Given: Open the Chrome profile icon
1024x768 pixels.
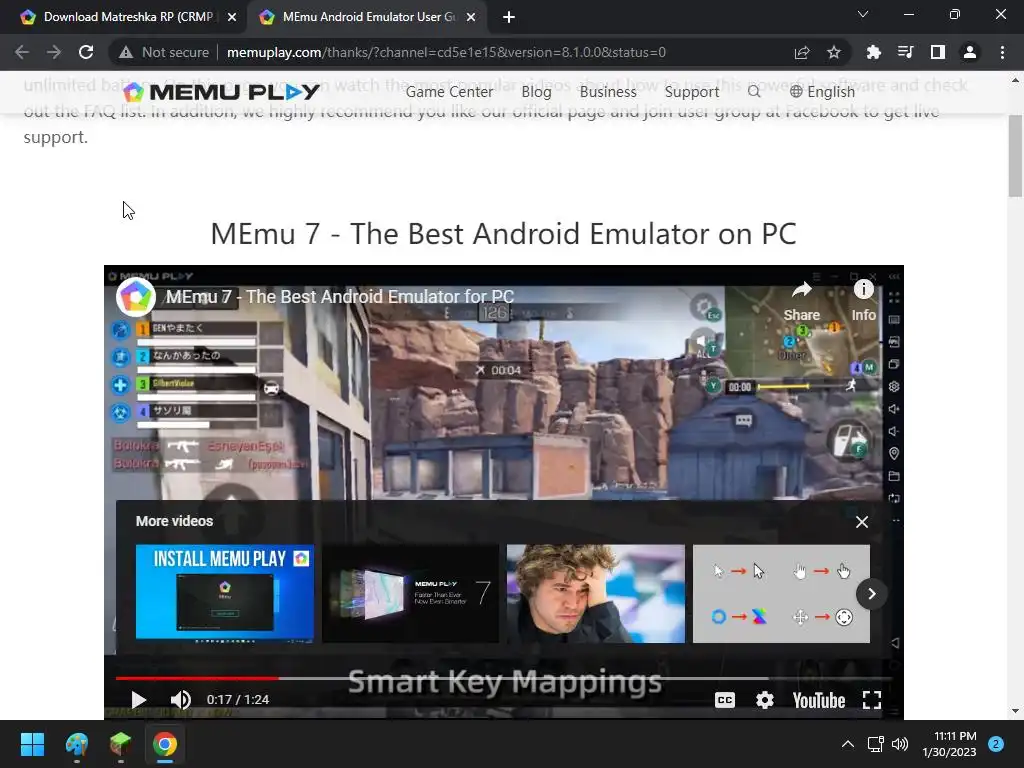Looking at the screenshot, I should pyautogui.click(x=970, y=52).
